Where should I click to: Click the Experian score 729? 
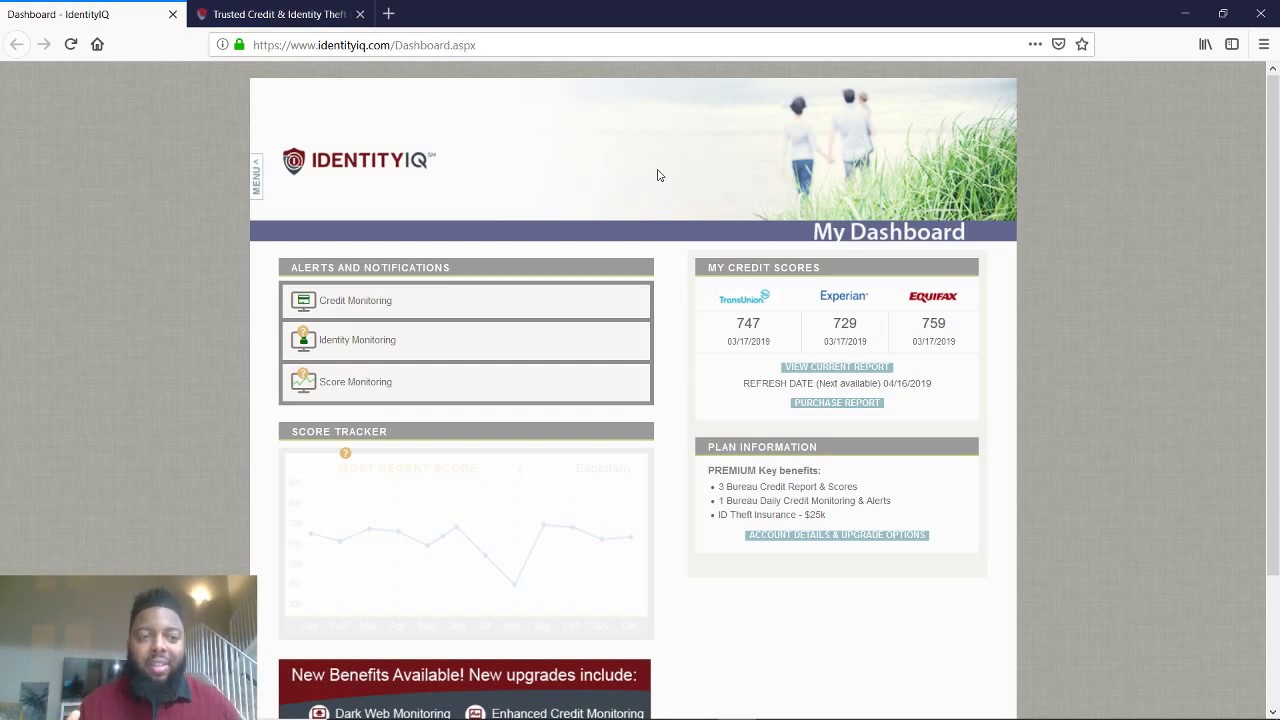coord(845,323)
